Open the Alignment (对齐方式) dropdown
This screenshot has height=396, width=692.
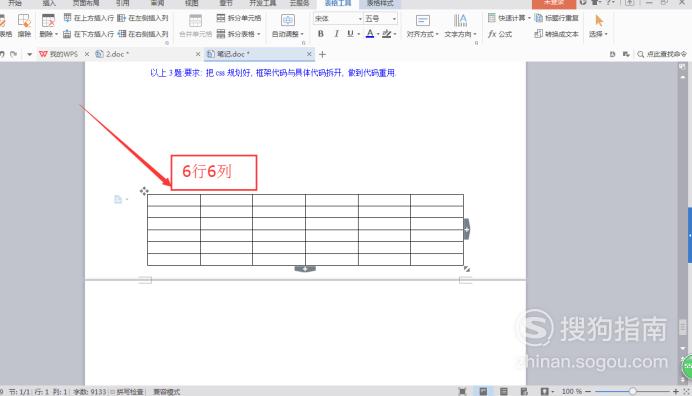click(x=422, y=25)
